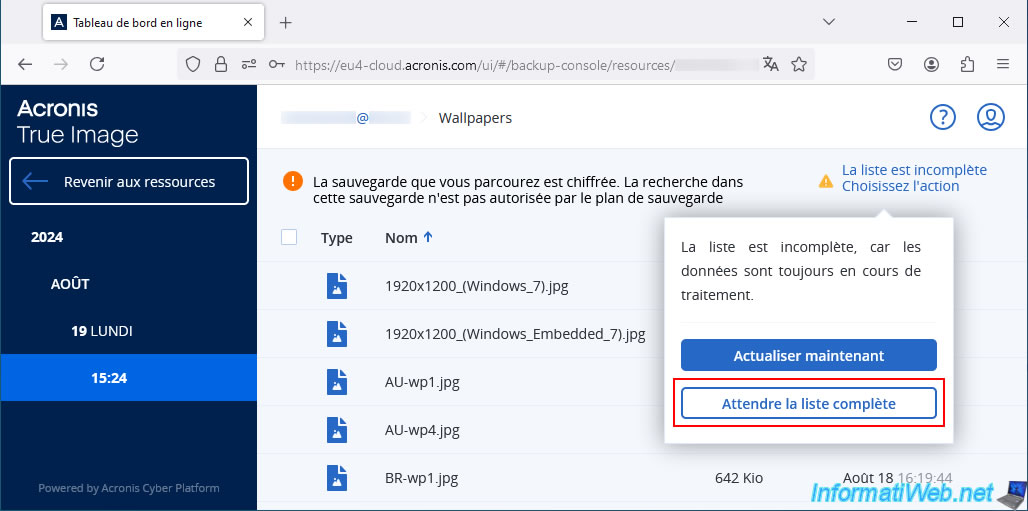Click the translate page icon
The height and width of the screenshot is (511, 1028).
pyautogui.click(x=770, y=64)
